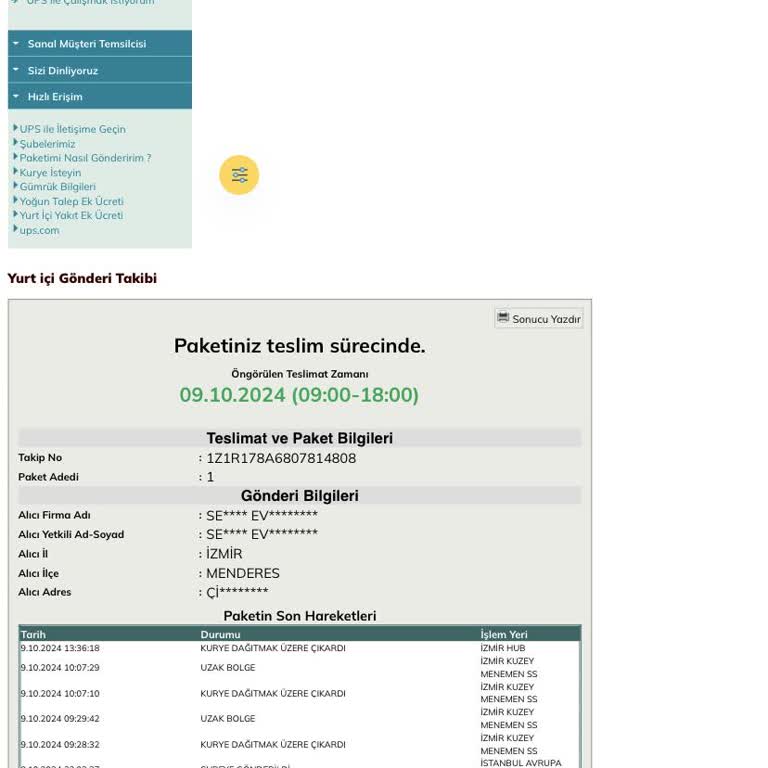Click the 9.10.2024 09:29:42 row date
Image resolution: width=768 pixels, height=768 pixels.
(60, 719)
